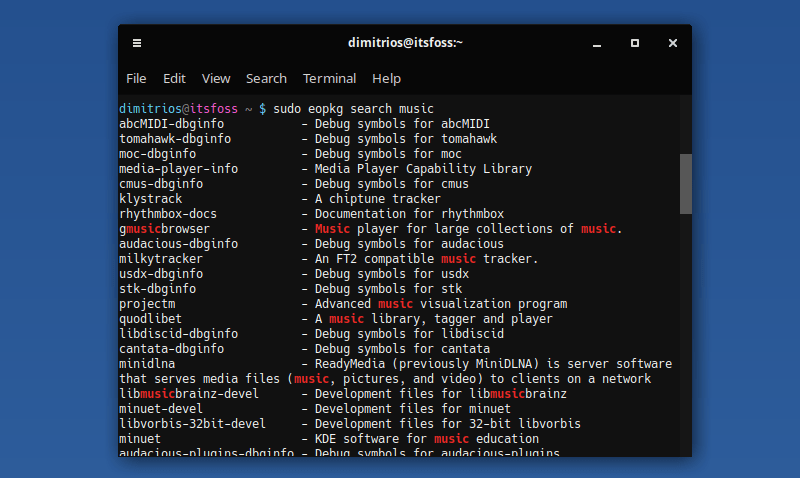Click 'Debug symbols for cantata' description
Viewport: 800px width, 478px height.
(402, 349)
